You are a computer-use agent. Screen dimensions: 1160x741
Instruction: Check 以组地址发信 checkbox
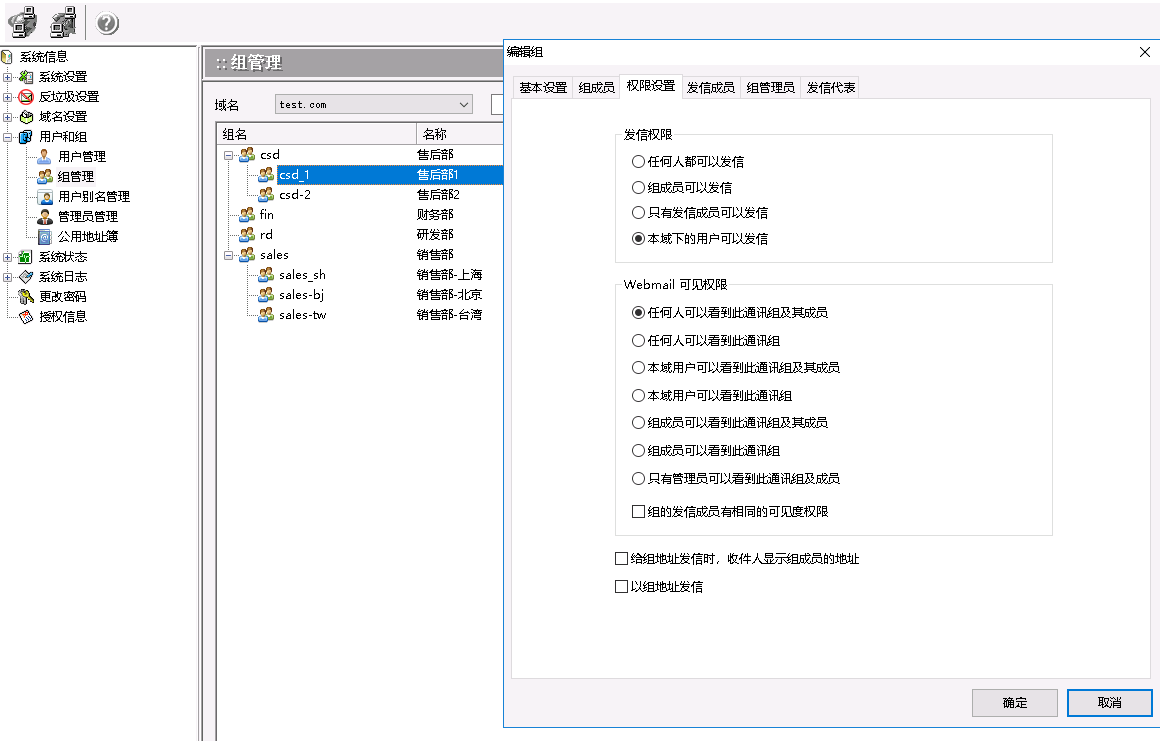[x=621, y=587]
